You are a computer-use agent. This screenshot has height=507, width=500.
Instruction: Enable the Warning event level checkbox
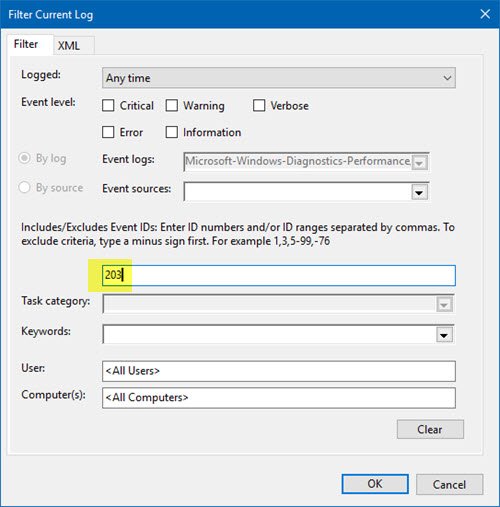172,106
